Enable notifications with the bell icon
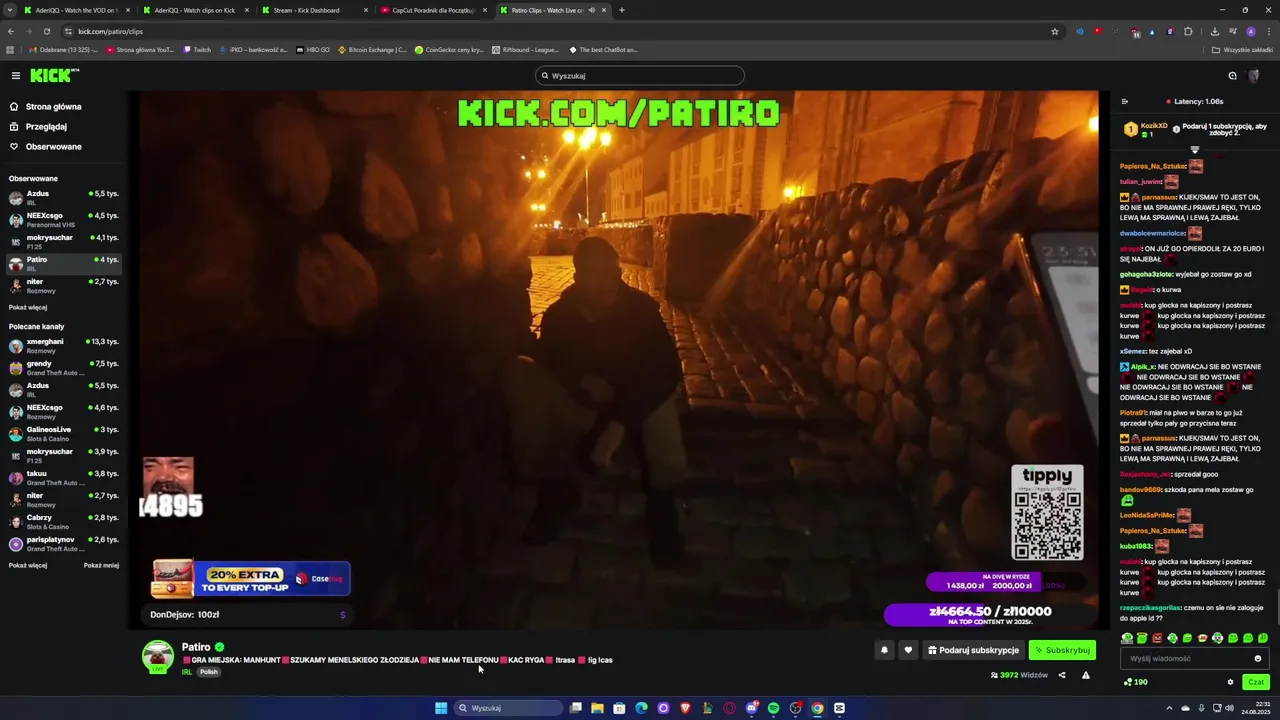This screenshot has width=1280, height=720. point(884,650)
